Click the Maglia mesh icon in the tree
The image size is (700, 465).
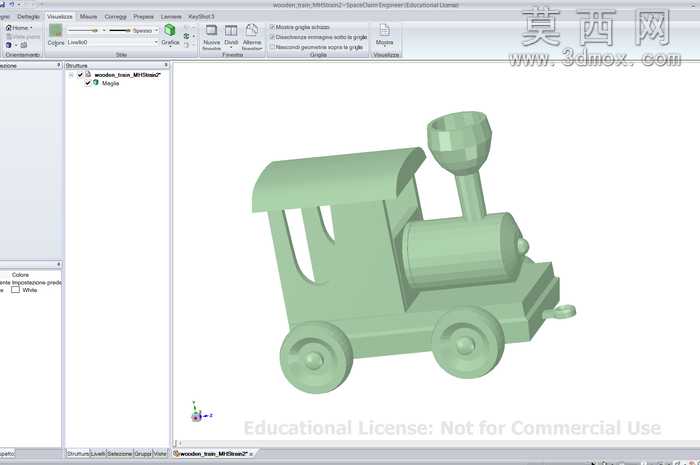pyautogui.click(x=96, y=83)
